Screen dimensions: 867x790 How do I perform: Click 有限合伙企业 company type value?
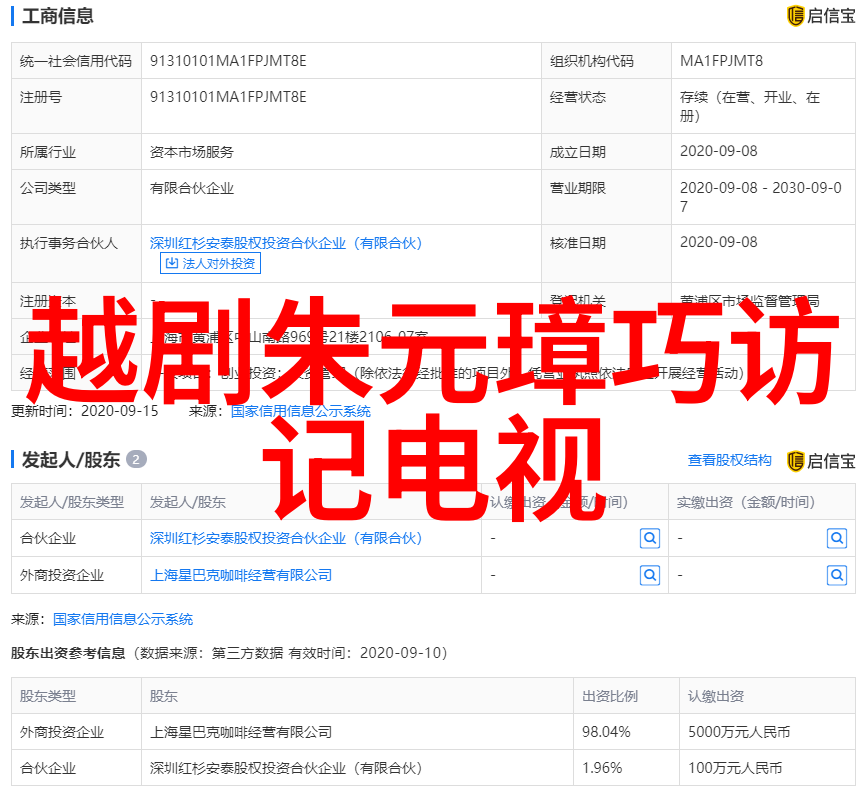192,188
